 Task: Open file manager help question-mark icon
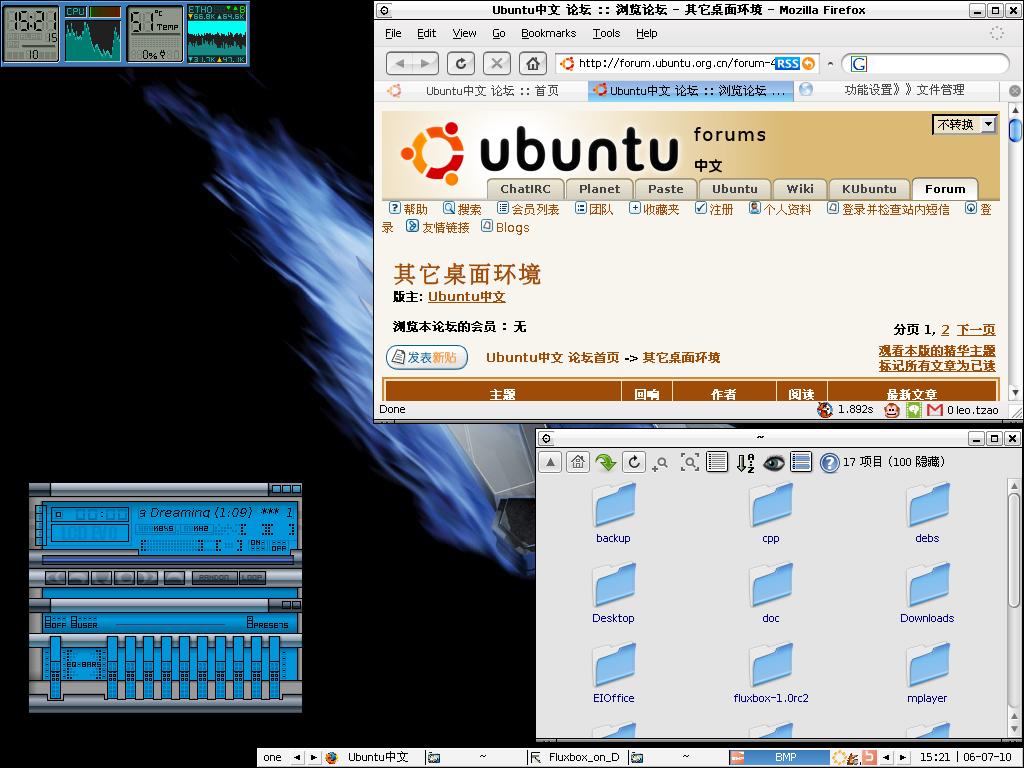(x=829, y=463)
